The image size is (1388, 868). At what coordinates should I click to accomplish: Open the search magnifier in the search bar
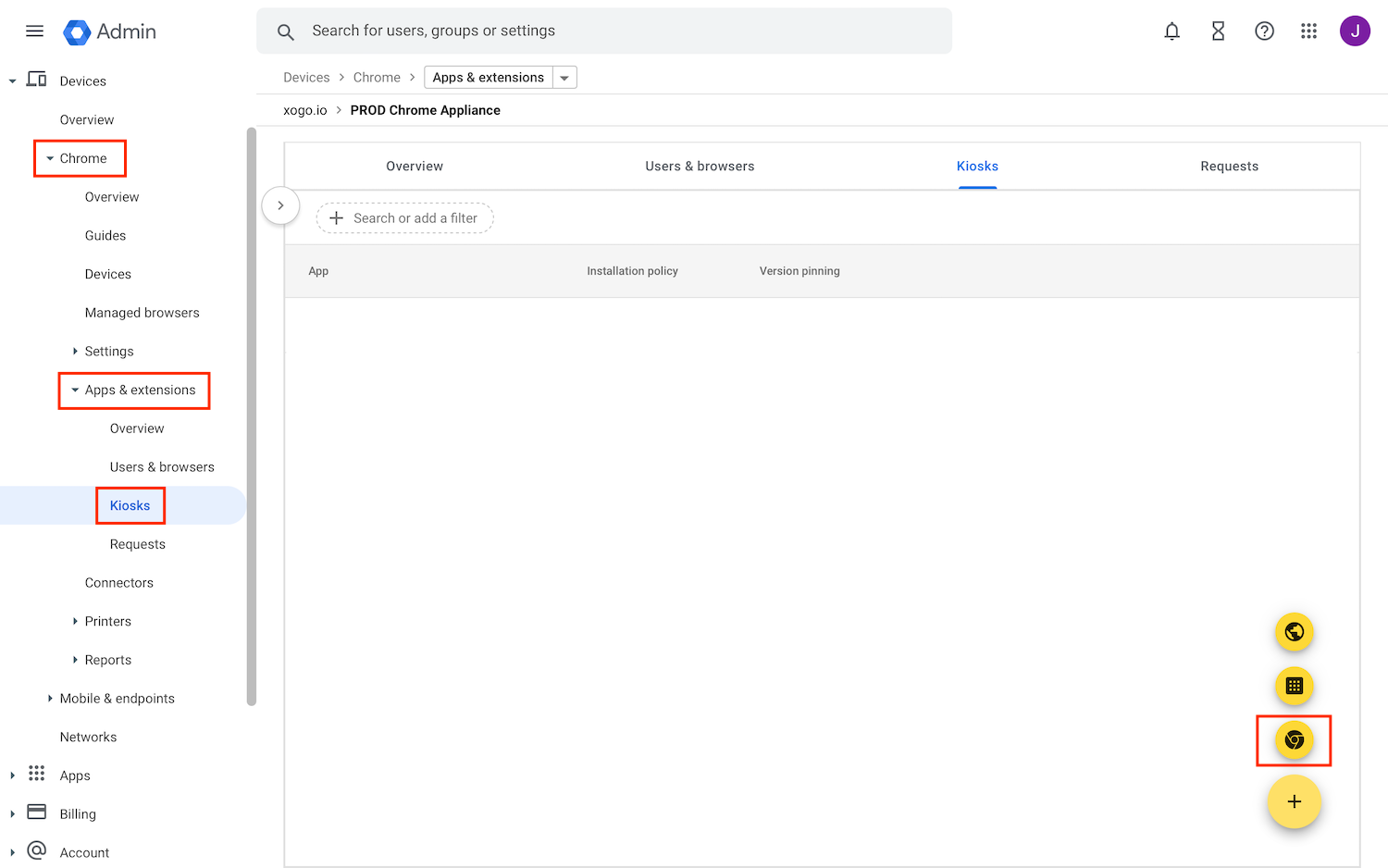pyautogui.click(x=285, y=31)
